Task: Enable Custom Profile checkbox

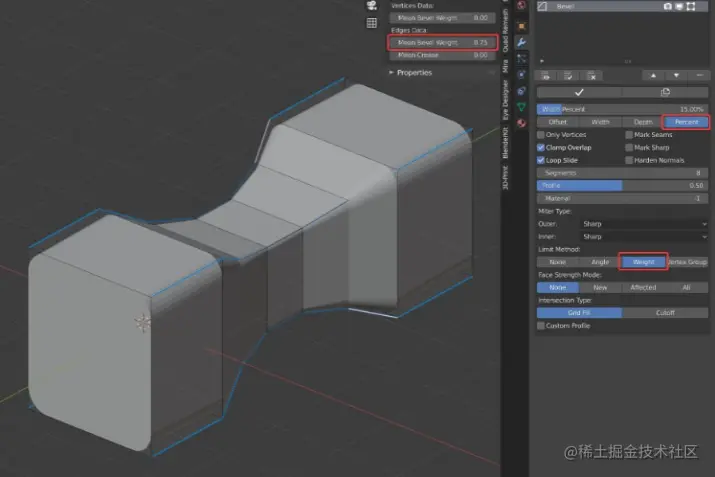Action: point(541,326)
